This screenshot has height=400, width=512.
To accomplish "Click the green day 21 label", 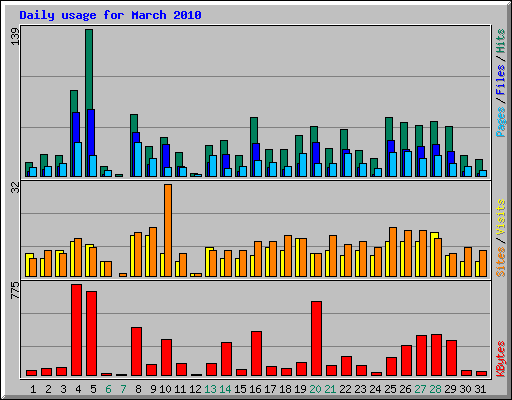I will click(x=330, y=389).
